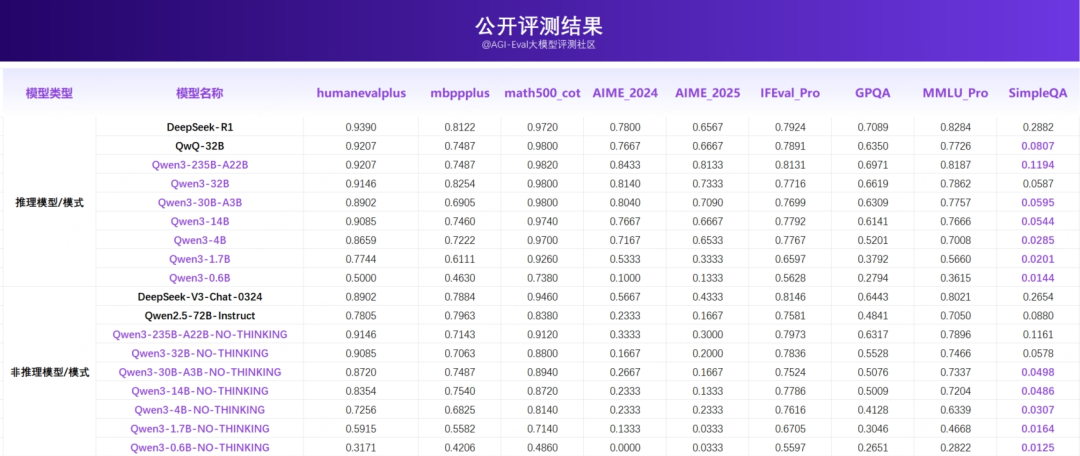Click the Qwen3-4B-NO-THINKING model name
The image size is (1080, 456).
click(200, 410)
